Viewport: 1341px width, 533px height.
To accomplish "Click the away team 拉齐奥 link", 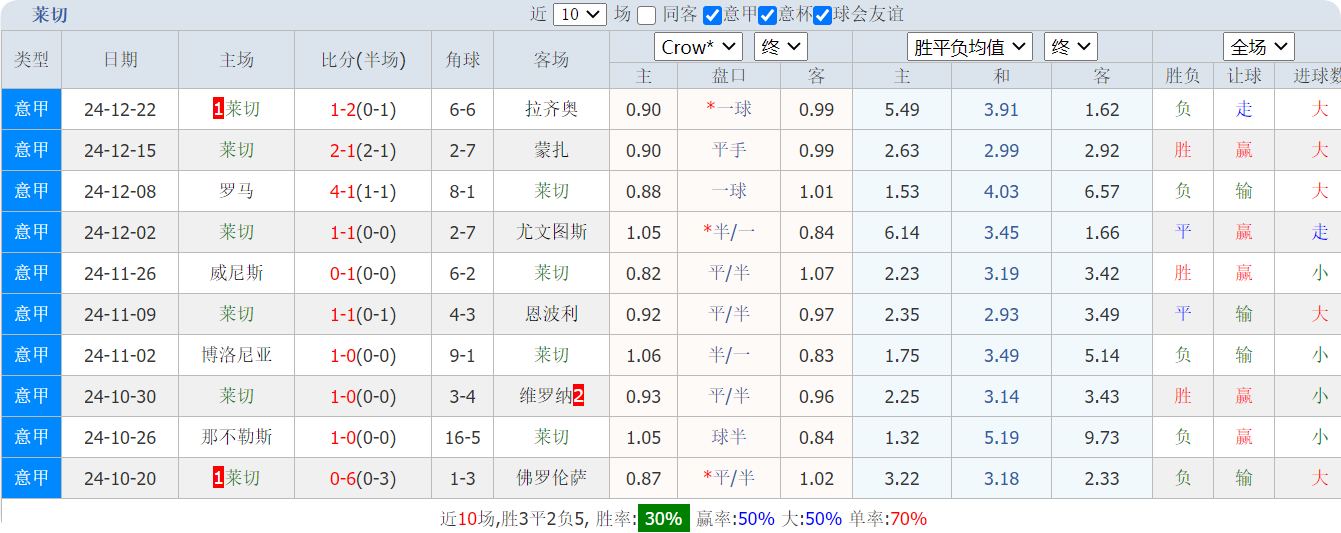I will click(x=551, y=109).
